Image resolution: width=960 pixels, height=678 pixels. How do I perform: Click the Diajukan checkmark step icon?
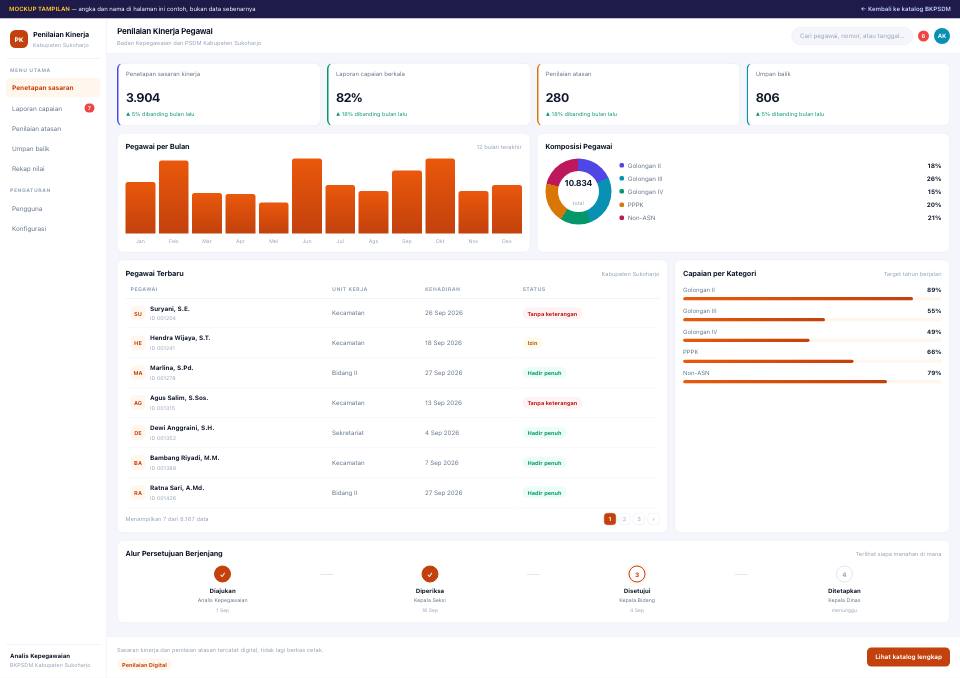click(x=222, y=574)
